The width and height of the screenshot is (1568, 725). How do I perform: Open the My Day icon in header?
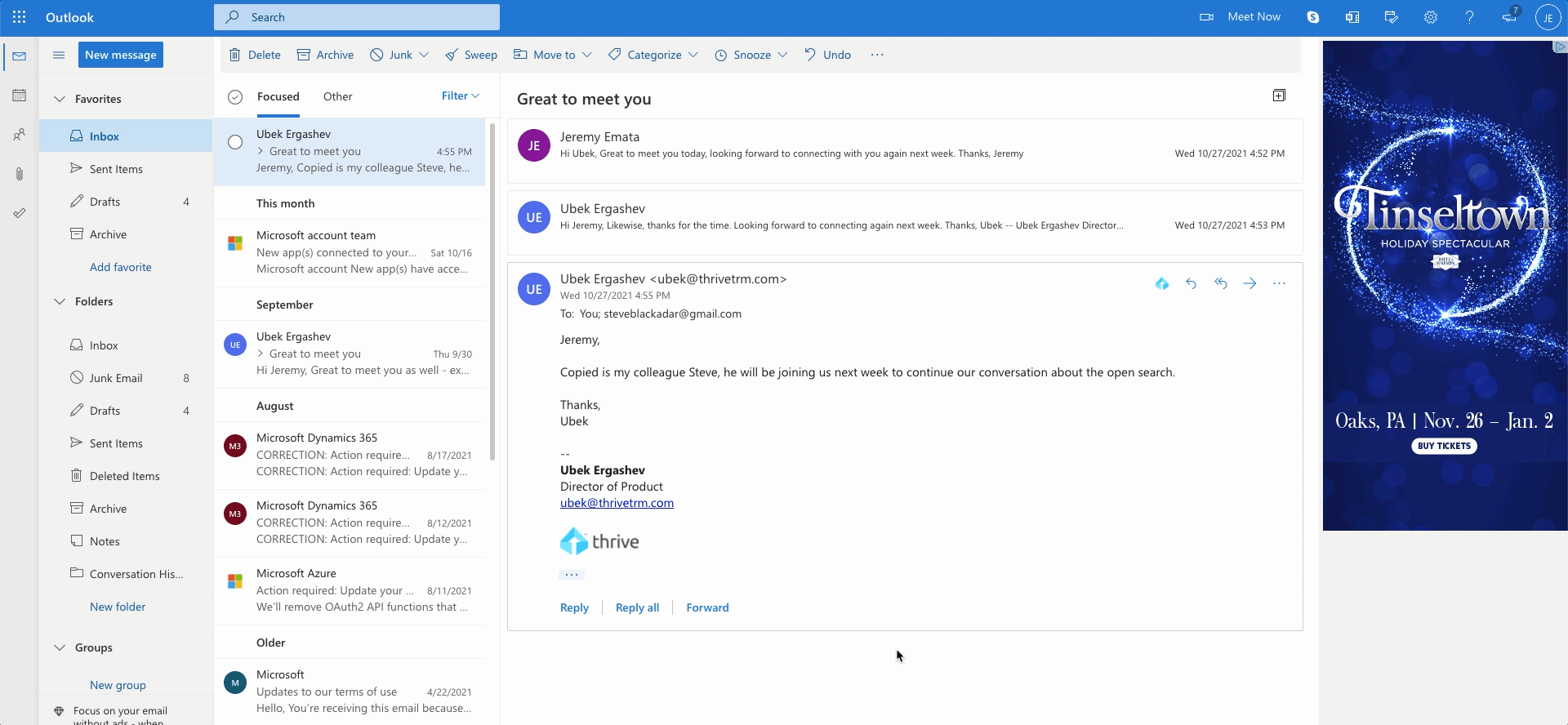click(x=1392, y=17)
